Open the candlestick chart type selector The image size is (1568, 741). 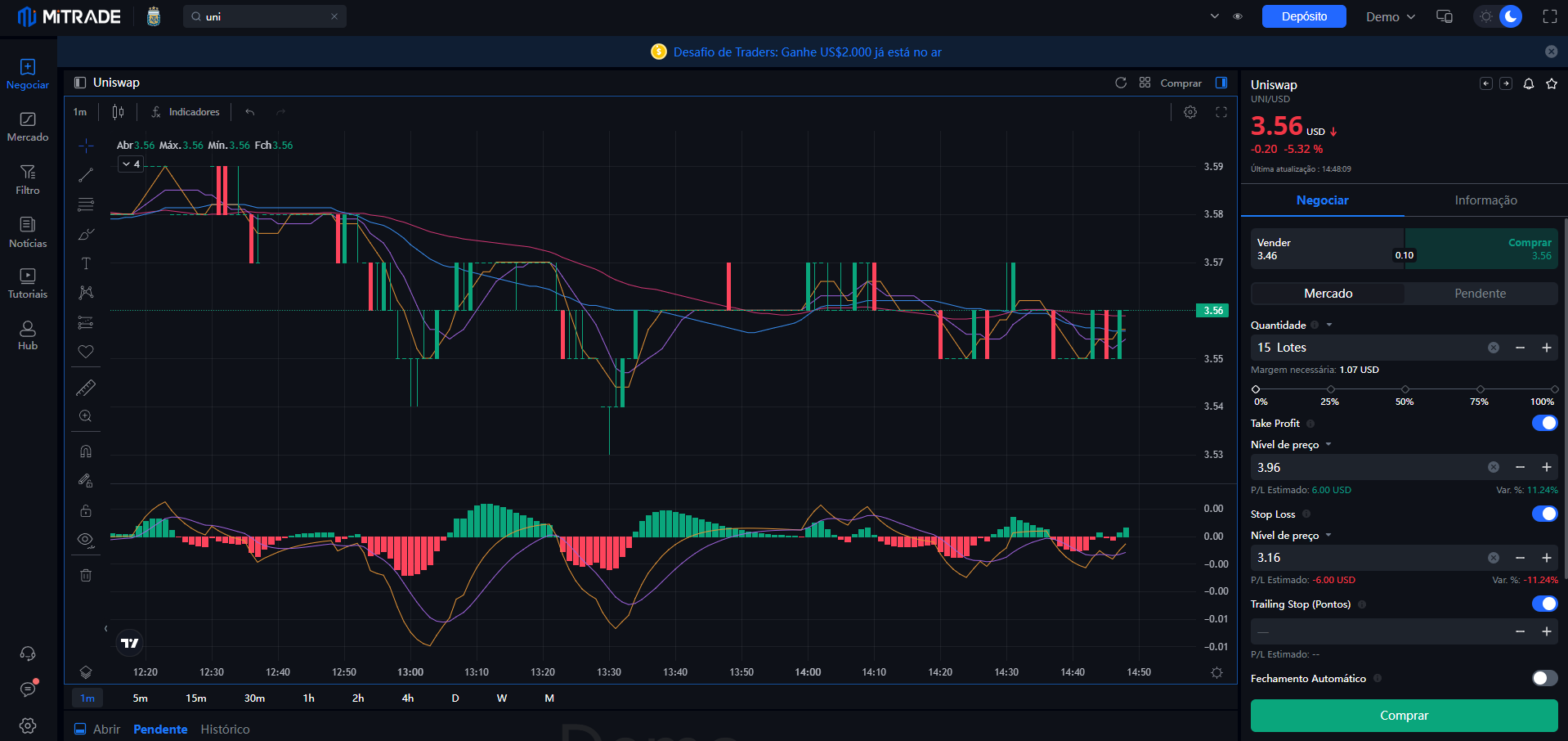point(119,112)
